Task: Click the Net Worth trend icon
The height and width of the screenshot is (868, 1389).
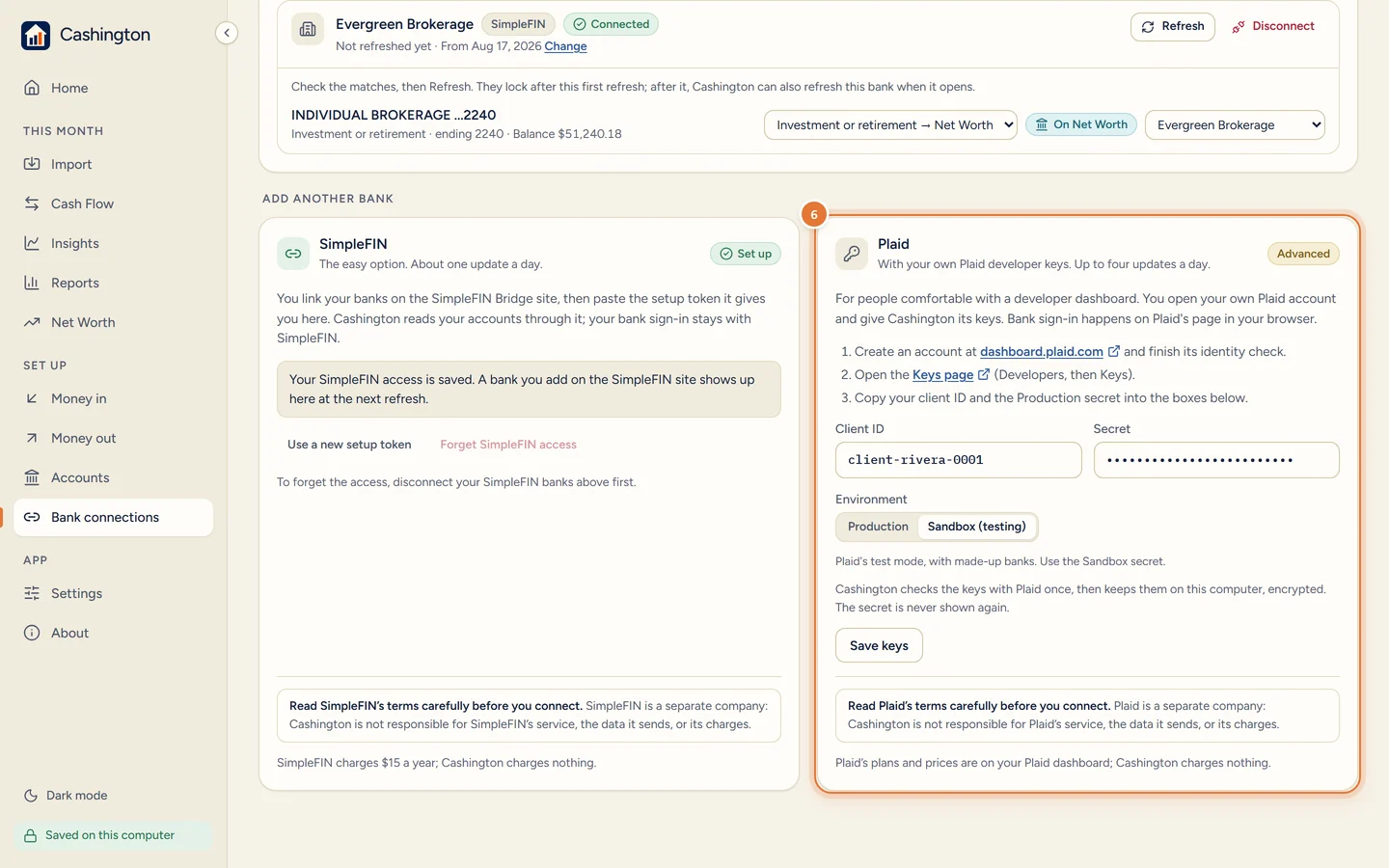Action: (32, 322)
